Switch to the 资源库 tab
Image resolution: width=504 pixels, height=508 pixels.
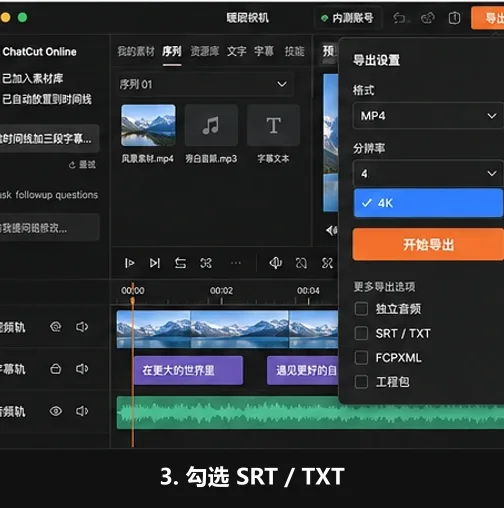click(x=205, y=51)
